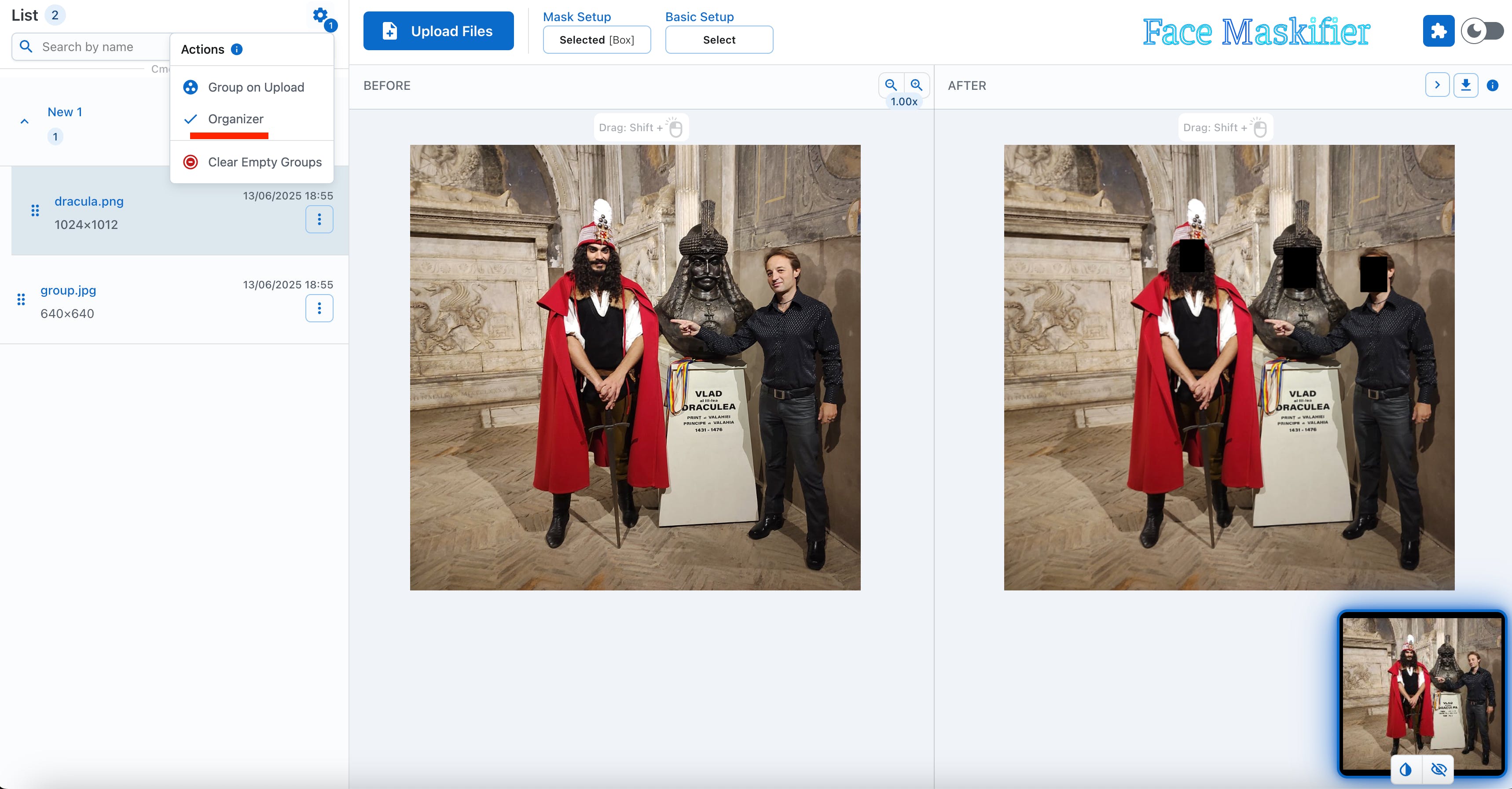Hide the preview with the crossed-eye icon
The width and height of the screenshot is (1512, 789).
tap(1438, 769)
